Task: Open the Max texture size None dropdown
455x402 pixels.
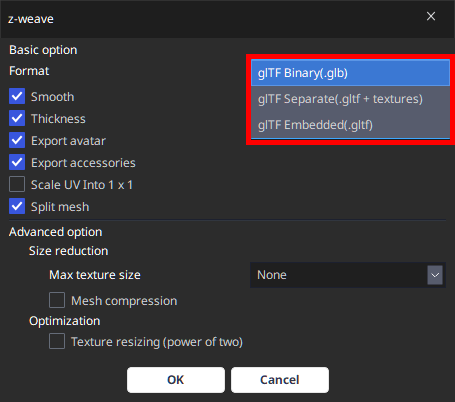Action: 348,275
